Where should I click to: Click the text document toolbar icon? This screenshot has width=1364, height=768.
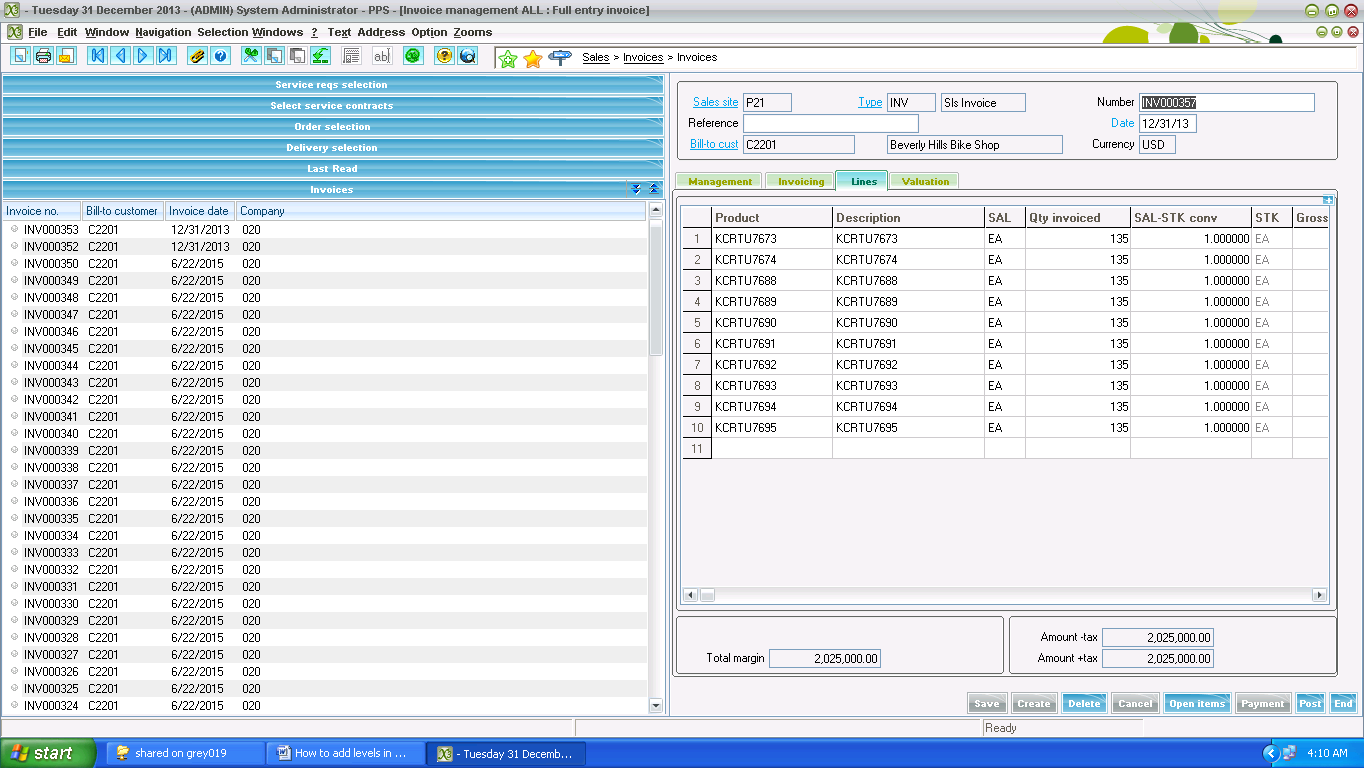[350, 56]
